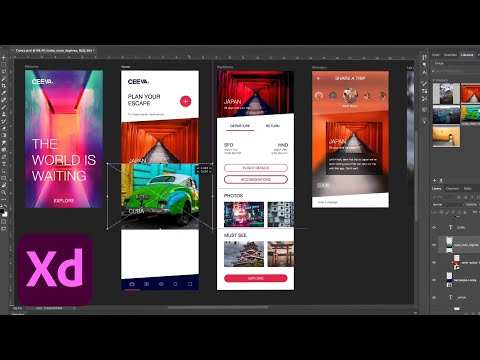Screen dimensions: 480x360
Task: Select the Lasso tool
Action: coord(4,72)
